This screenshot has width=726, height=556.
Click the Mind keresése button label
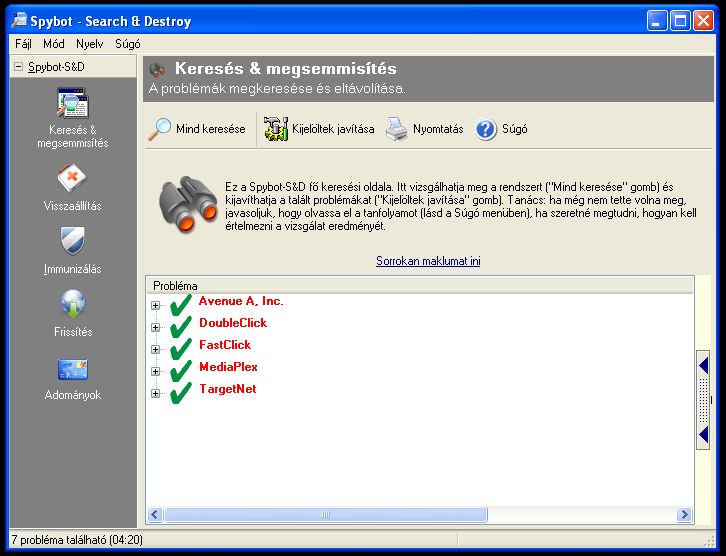tap(211, 129)
